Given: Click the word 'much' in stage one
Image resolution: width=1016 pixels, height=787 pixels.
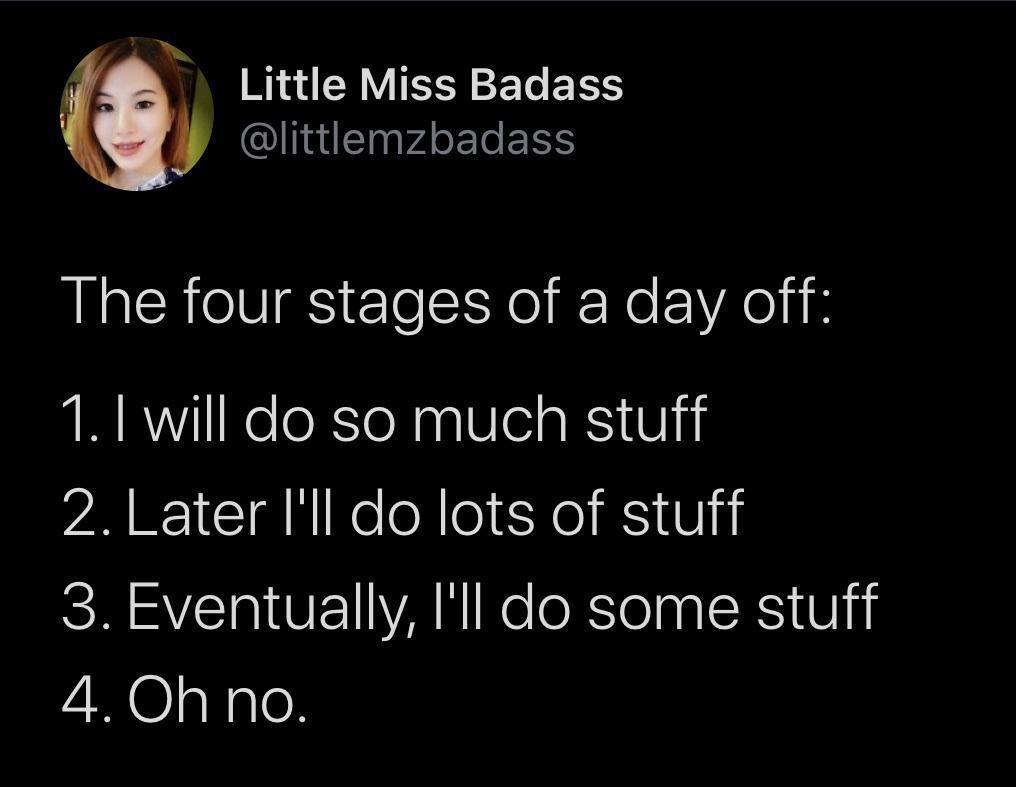Looking at the screenshot, I should [x=490, y=418].
